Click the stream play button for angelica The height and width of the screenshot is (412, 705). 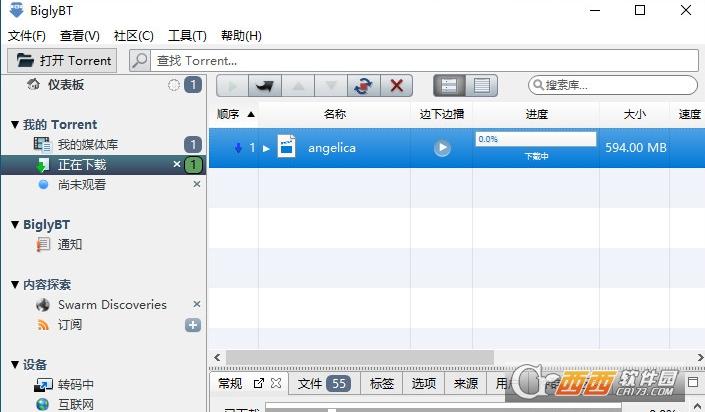442,148
